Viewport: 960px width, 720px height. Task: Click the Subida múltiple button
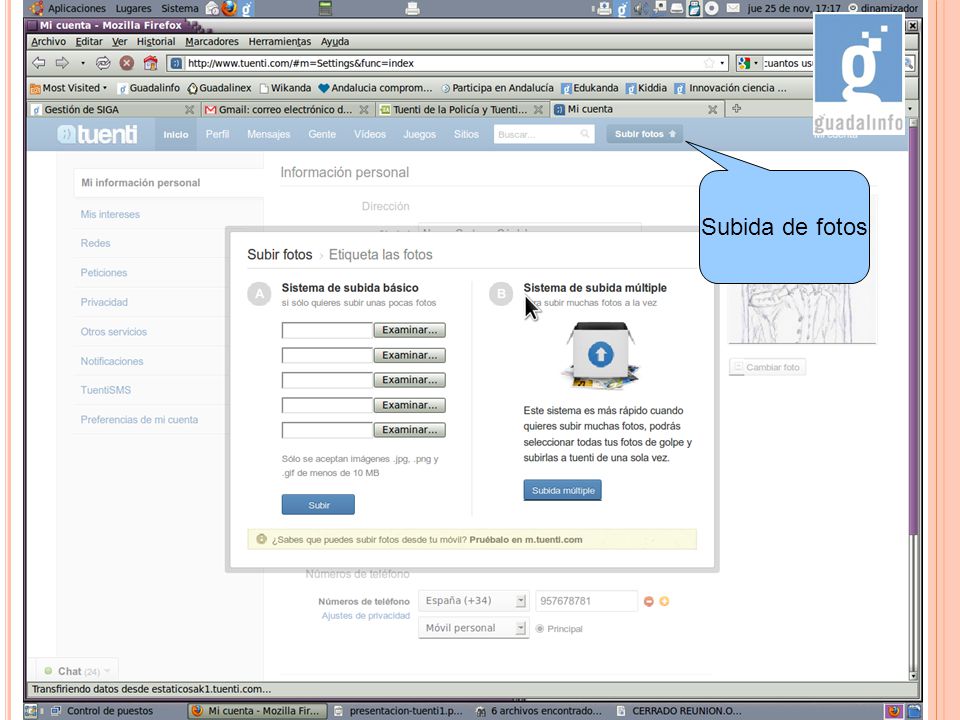coord(563,490)
